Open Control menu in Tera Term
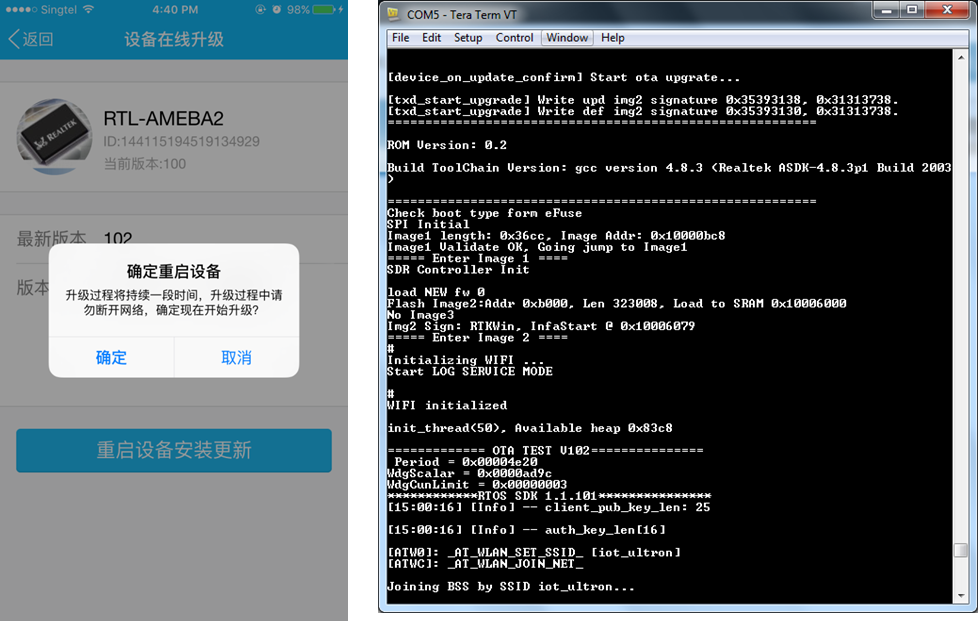Viewport: 978px width, 621px height. point(514,37)
